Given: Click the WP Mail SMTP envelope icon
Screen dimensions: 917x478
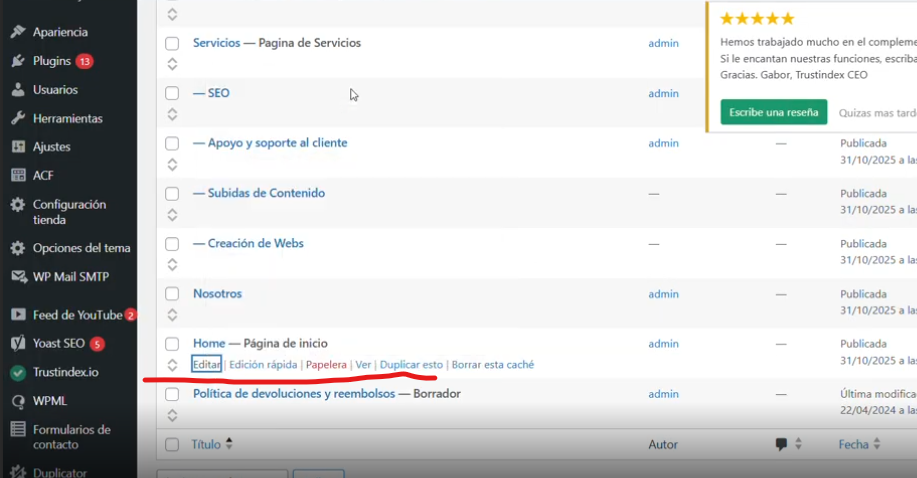Looking at the screenshot, I should (18, 277).
